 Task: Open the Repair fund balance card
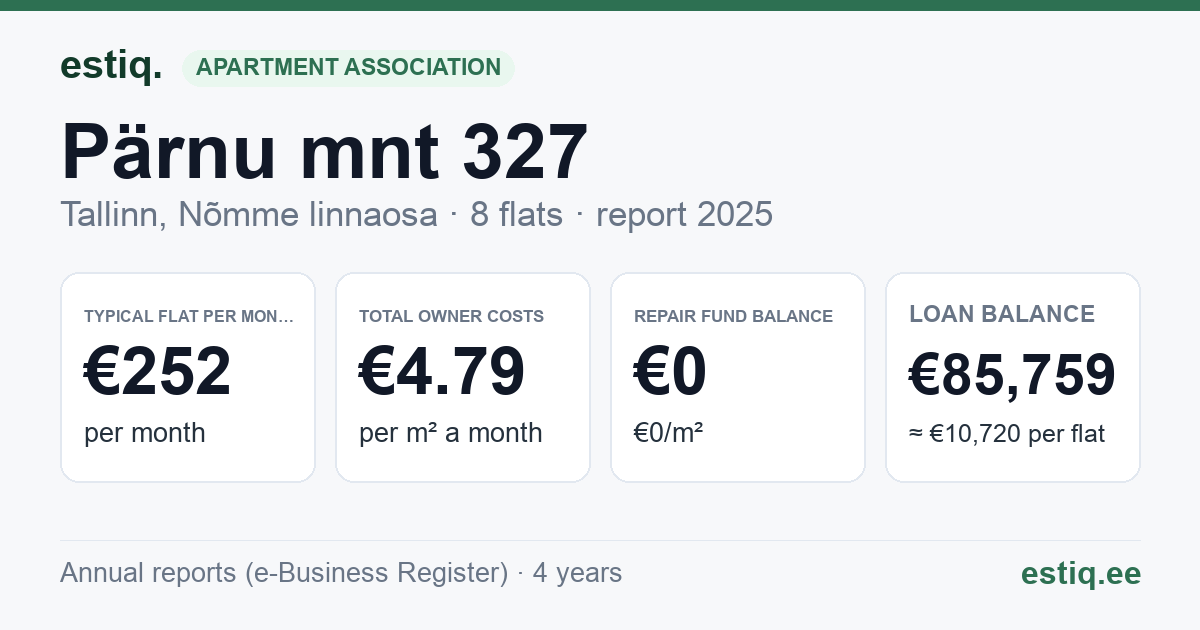[738, 377]
